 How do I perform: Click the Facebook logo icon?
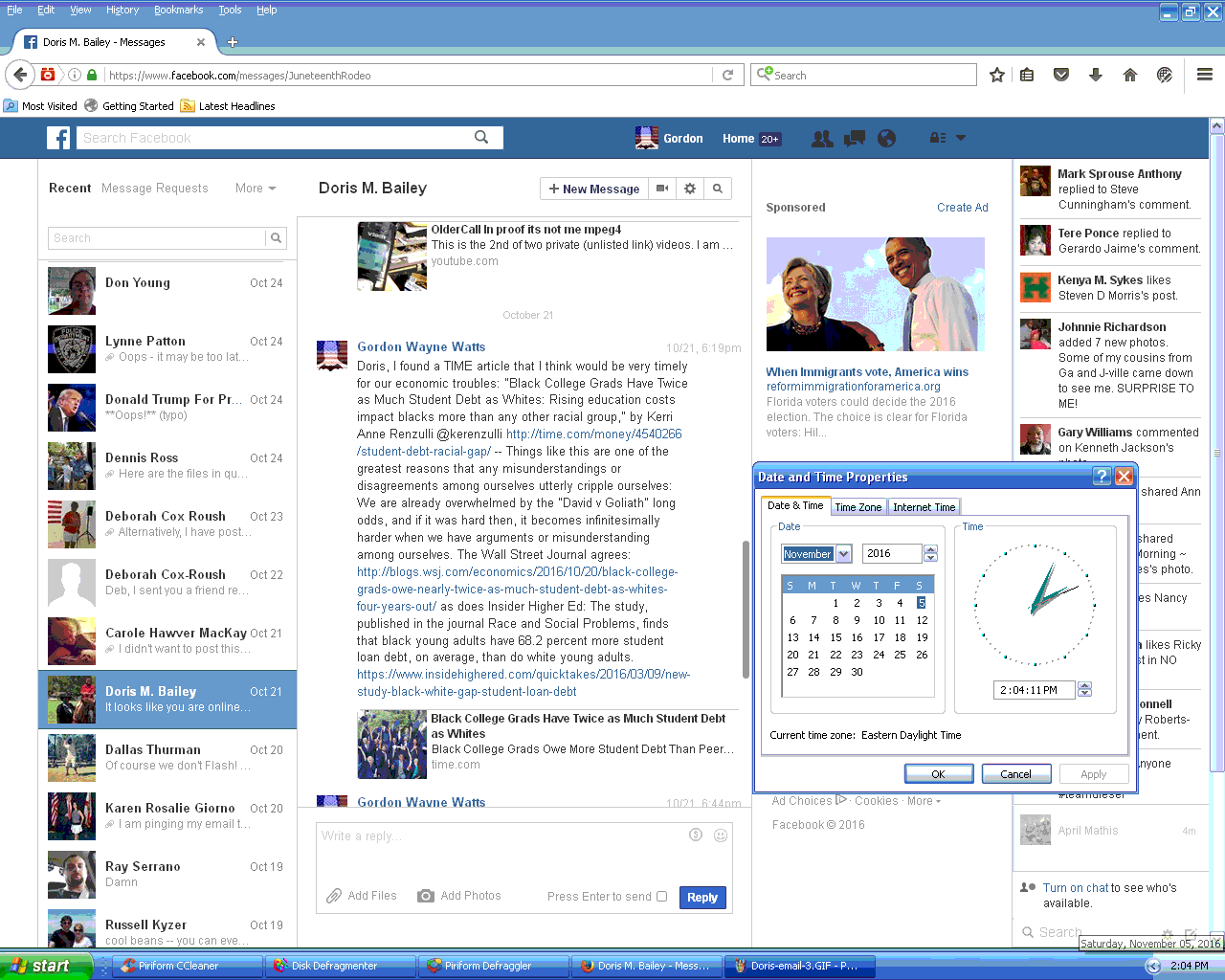point(58,138)
